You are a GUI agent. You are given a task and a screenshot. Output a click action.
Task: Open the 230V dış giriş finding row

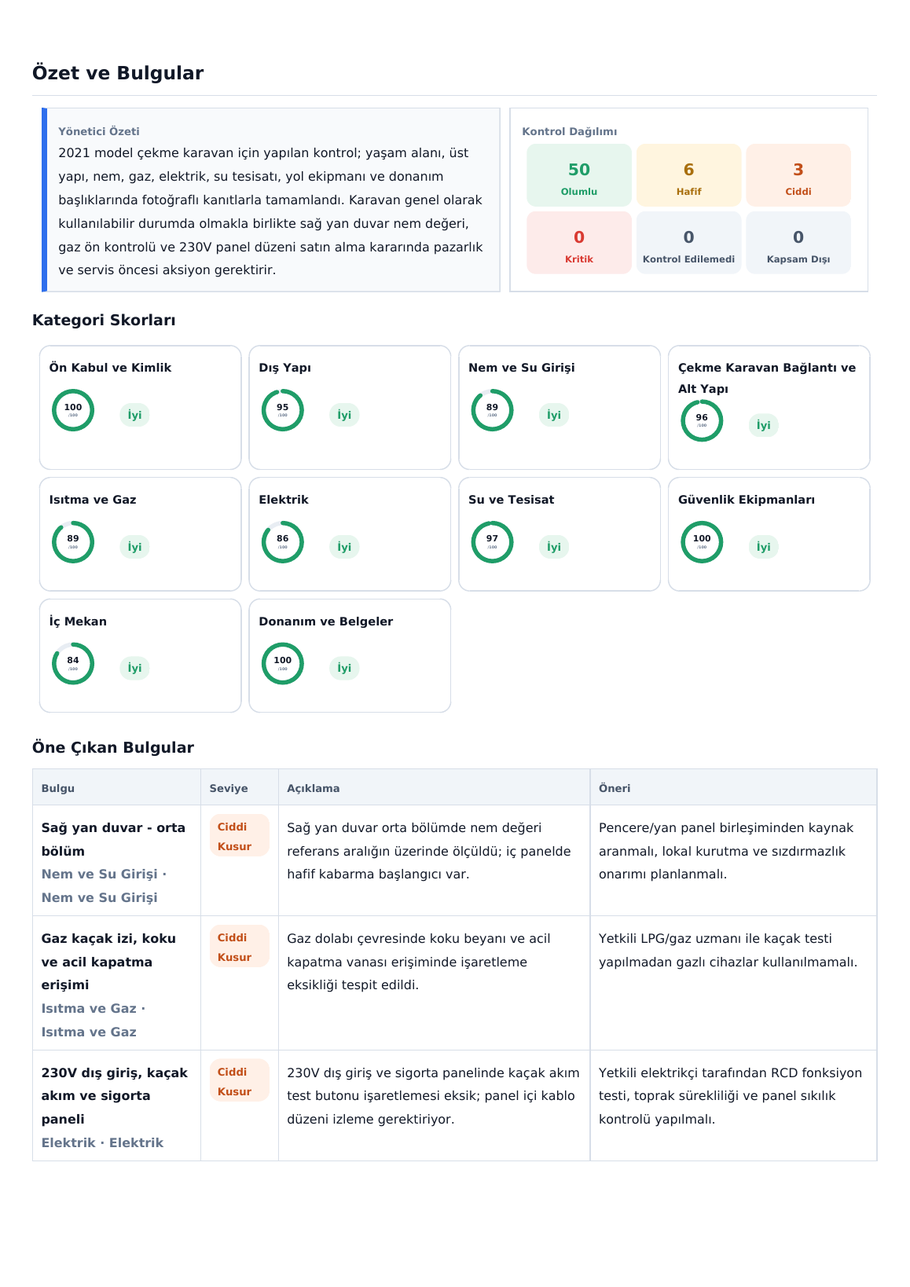click(x=455, y=1106)
